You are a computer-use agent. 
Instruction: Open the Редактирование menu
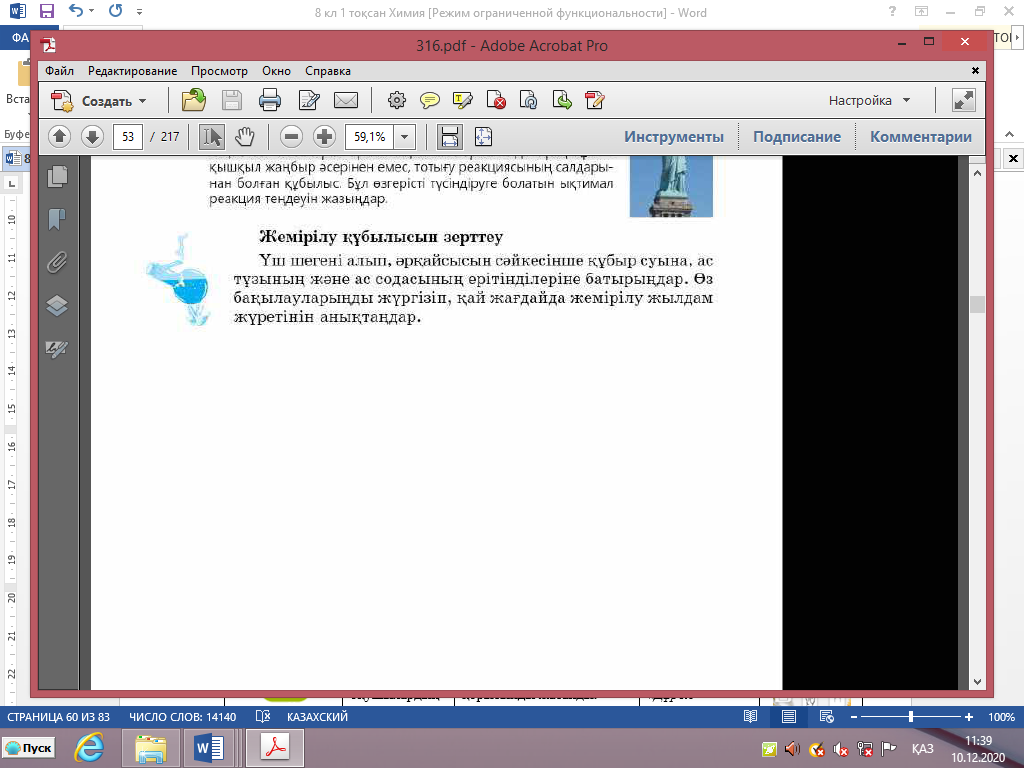click(x=132, y=71)
